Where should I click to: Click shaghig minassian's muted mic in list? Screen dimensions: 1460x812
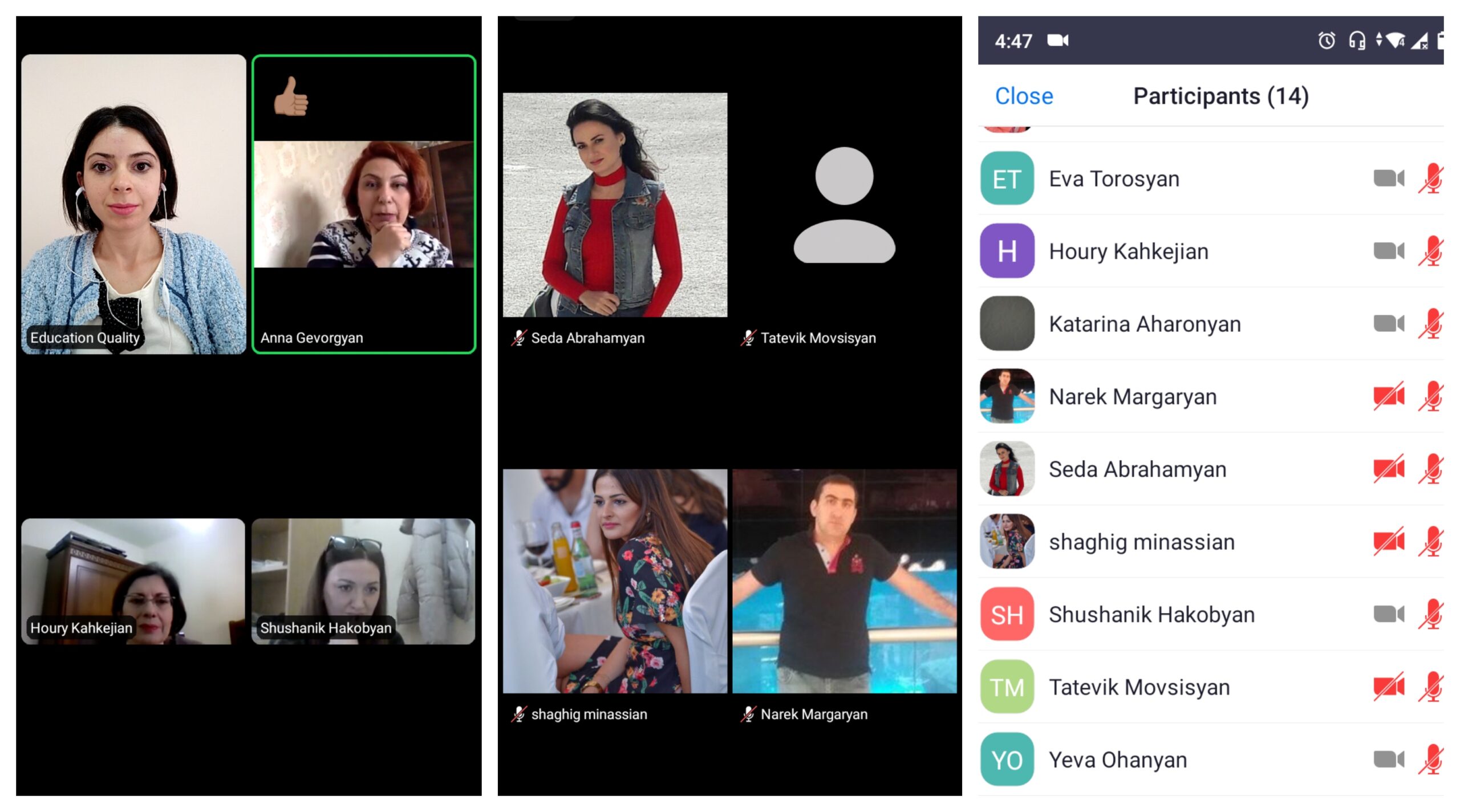(x=1431, y=542)
